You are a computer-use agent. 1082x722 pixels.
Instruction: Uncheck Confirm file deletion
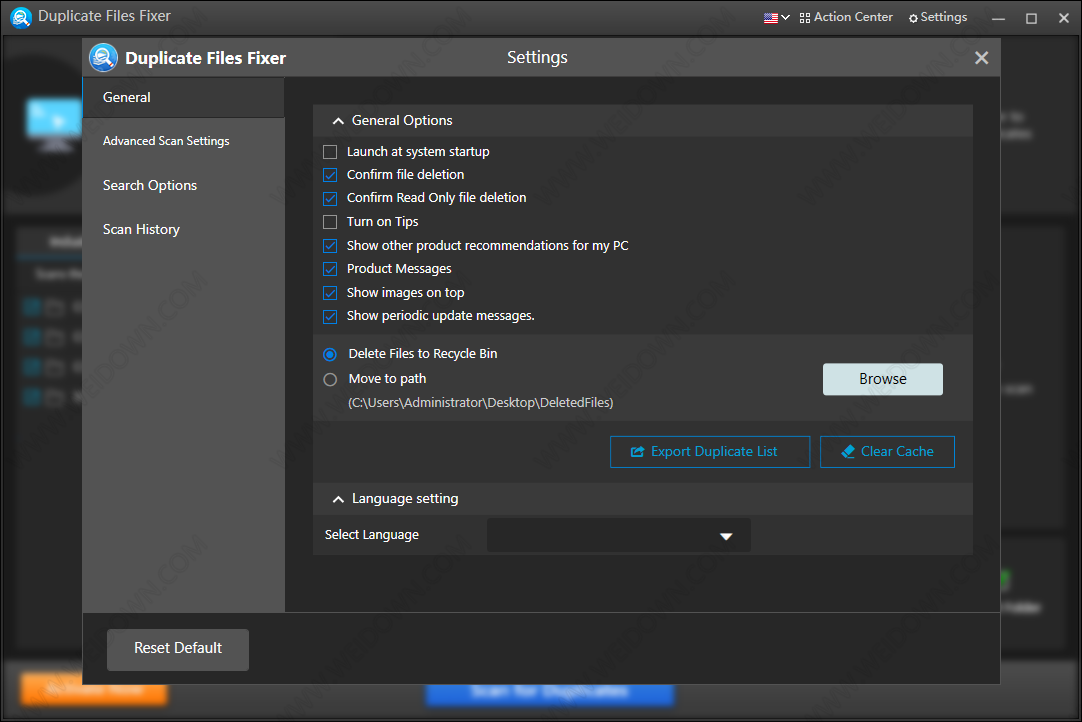tap(330, 175)
